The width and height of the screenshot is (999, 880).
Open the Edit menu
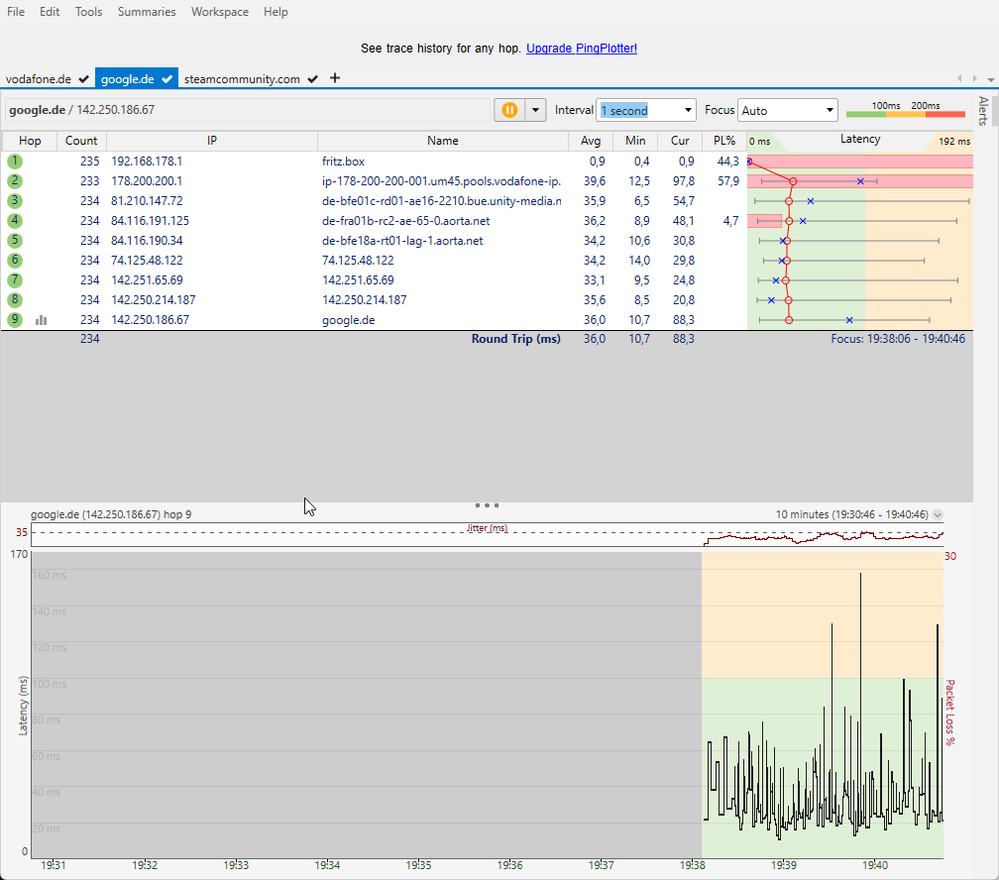(x=49, y=11)
